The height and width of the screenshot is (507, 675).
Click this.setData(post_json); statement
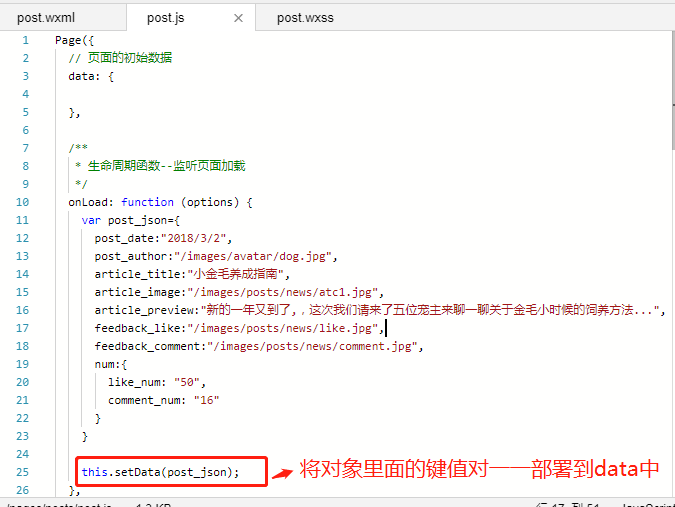coord(160,472)
